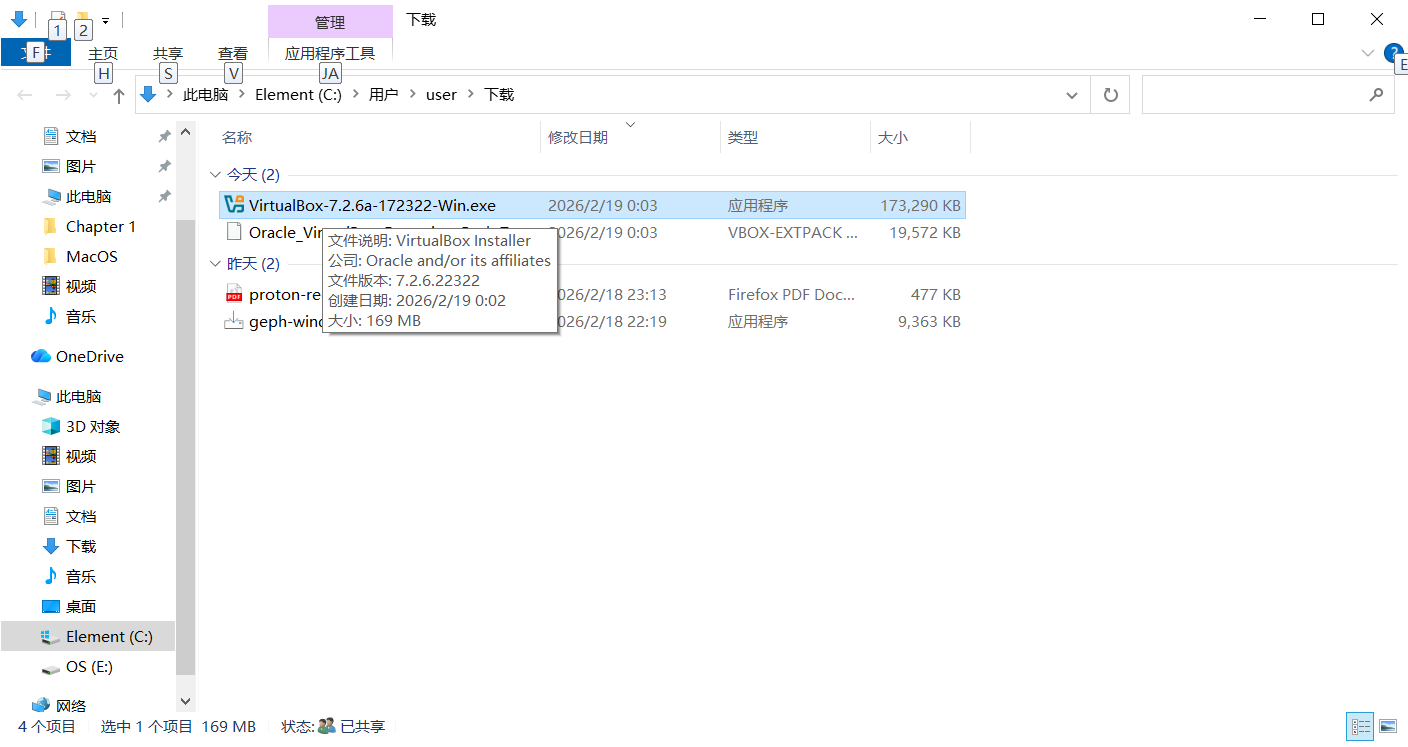
Task: Sort files by 修改日期 column header
Action: (578, 138)
